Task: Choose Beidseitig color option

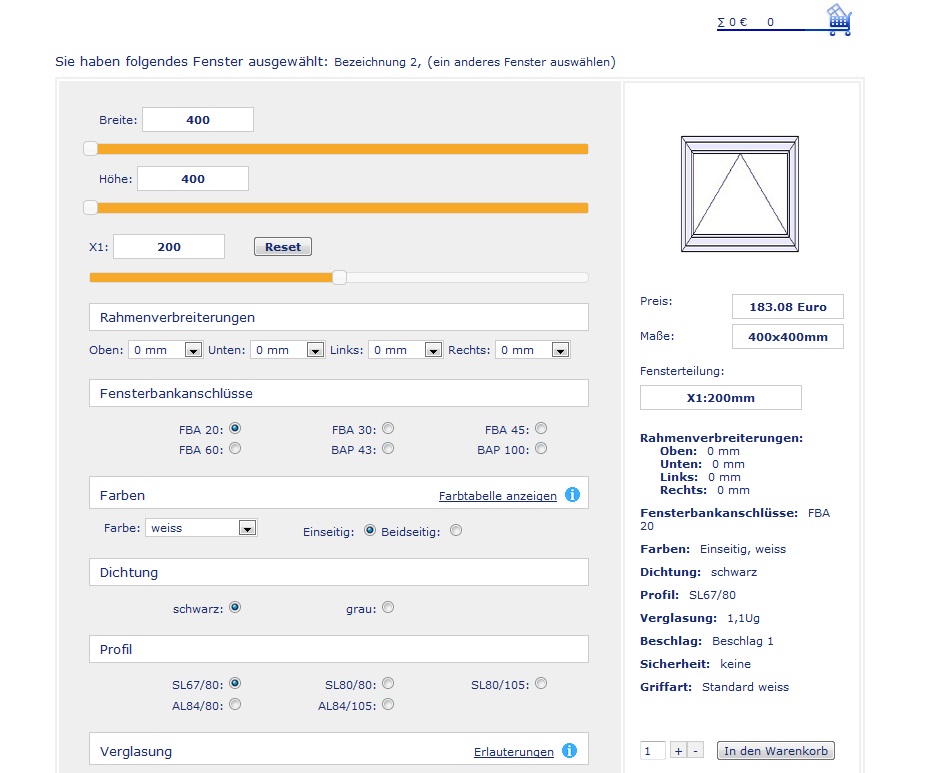Action: [456, 530]
